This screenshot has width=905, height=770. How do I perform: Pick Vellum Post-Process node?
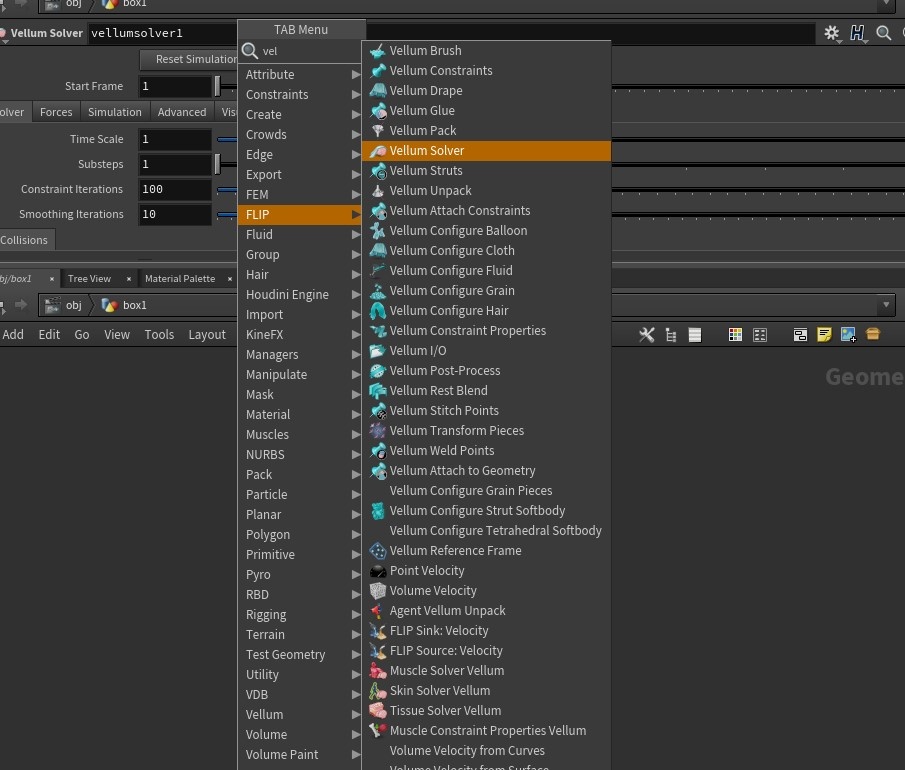point(486,371)
